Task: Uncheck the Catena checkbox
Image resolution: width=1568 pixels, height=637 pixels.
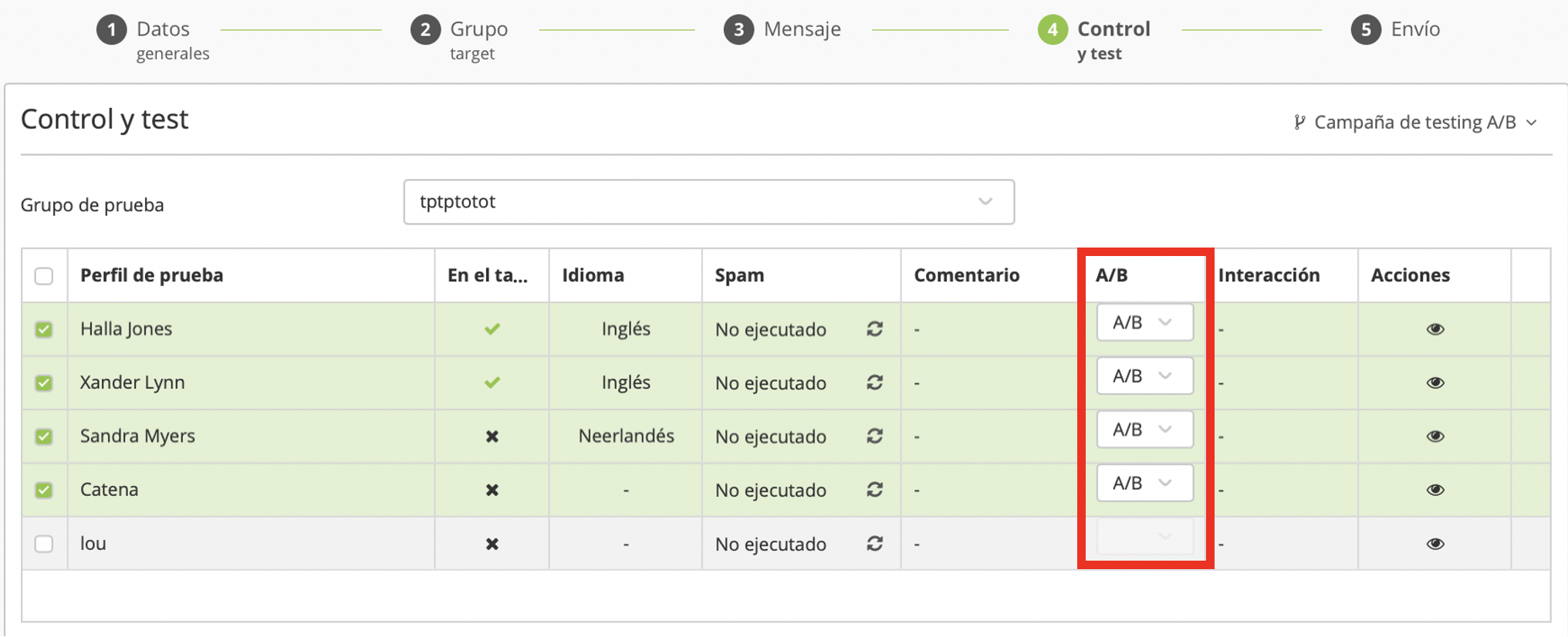Action: tap(44, 490)
